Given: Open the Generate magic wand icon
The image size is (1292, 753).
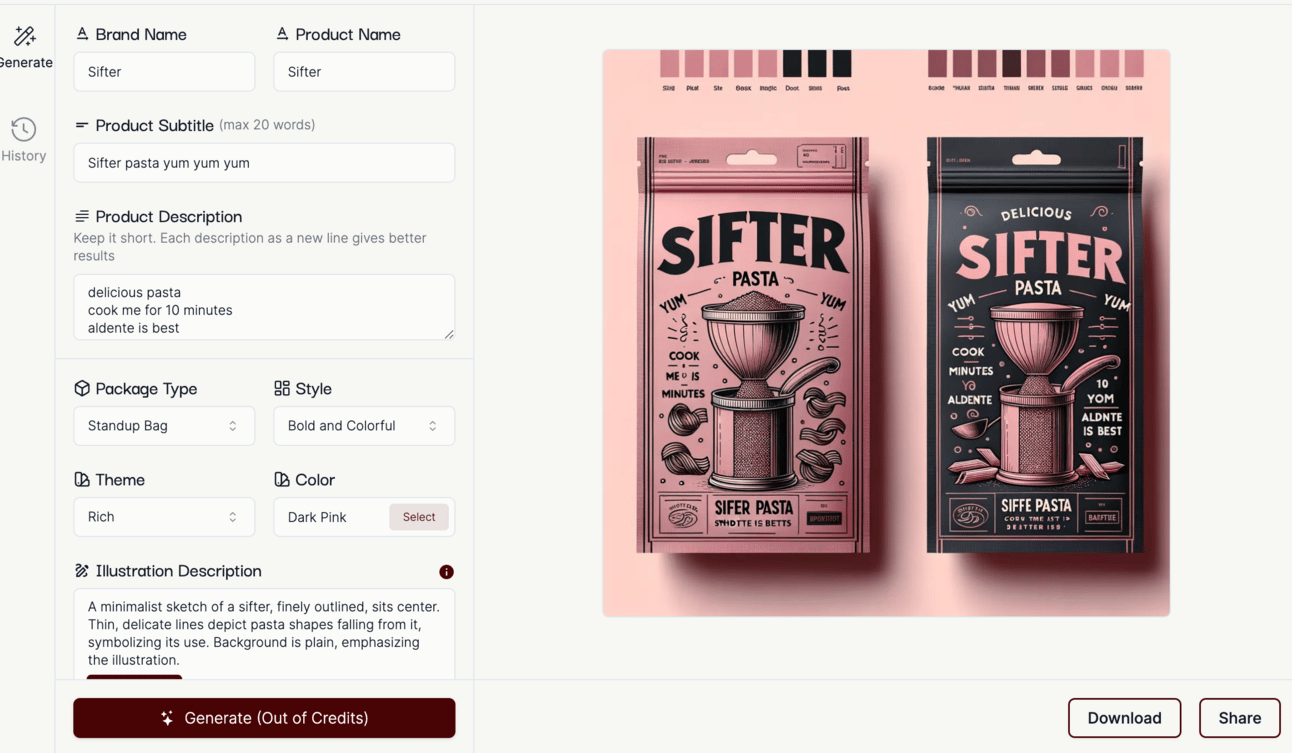Looking at the screenshot, I should click(25, 37).
